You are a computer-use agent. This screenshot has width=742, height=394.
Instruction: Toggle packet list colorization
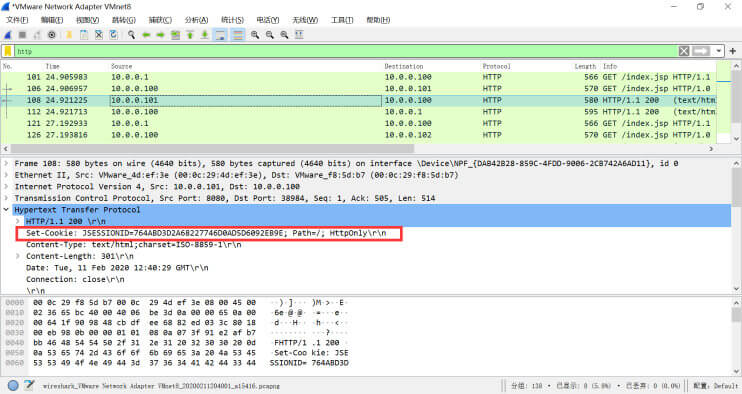click(238, 35)
